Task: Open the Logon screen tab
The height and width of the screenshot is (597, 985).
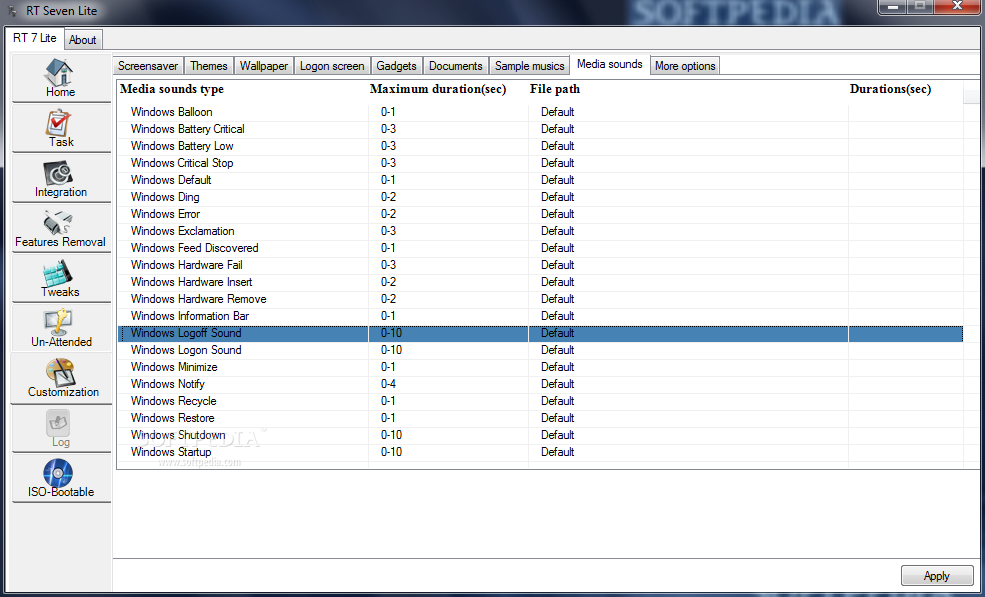Action: coord(332,65)
